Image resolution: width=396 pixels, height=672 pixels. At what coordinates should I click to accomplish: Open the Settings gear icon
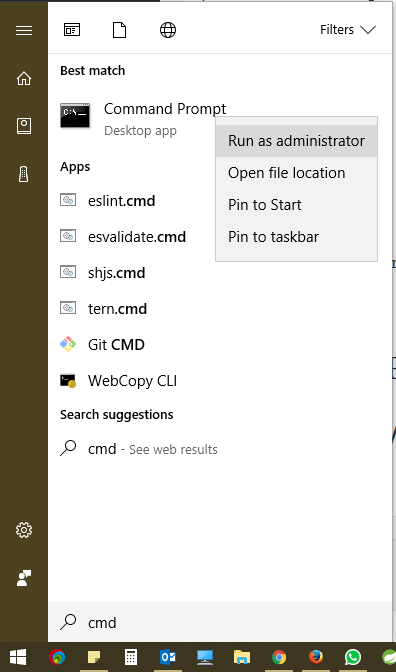[x=24, y=530]
